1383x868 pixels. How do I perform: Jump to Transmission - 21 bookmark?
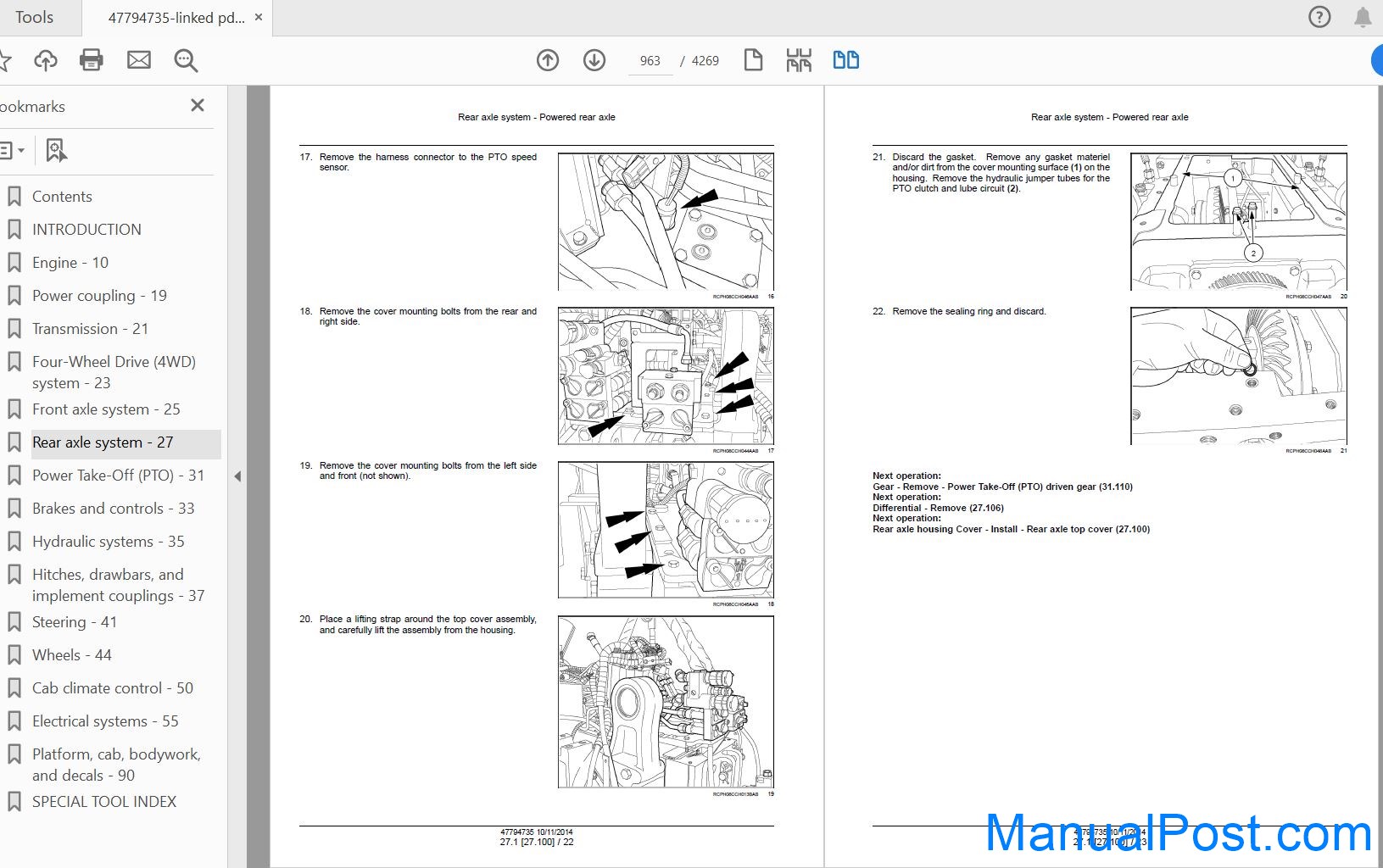[x=90, y=329]
